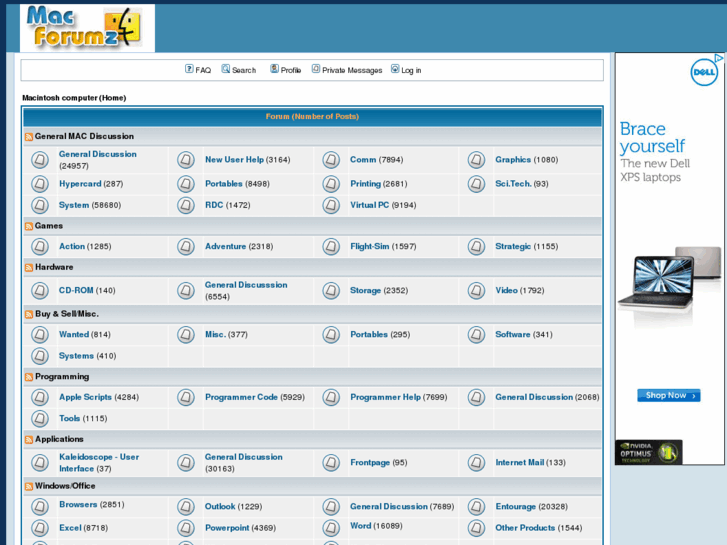727x545 pixels.
Task: Visit the Comm forum
Action: pyautogui.click(x=363, y=160)
